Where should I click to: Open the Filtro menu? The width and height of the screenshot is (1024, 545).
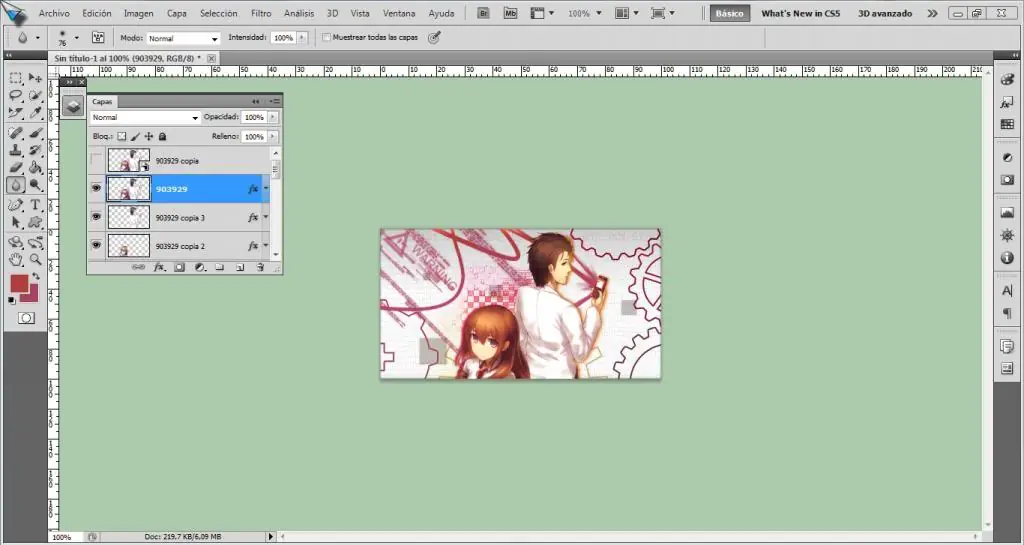point(261,13)
